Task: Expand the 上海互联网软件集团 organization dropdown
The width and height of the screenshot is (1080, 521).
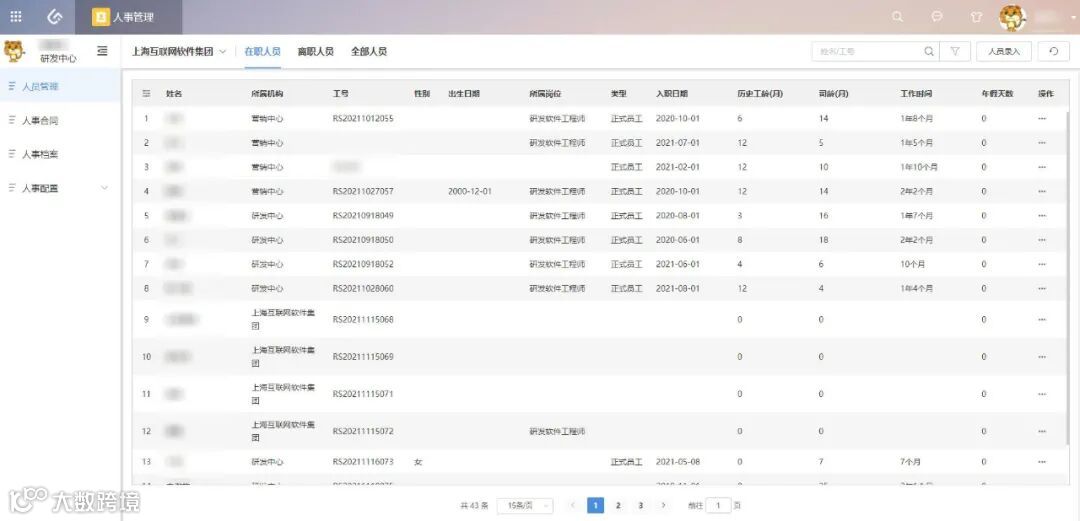Action: tap(179, 51)
